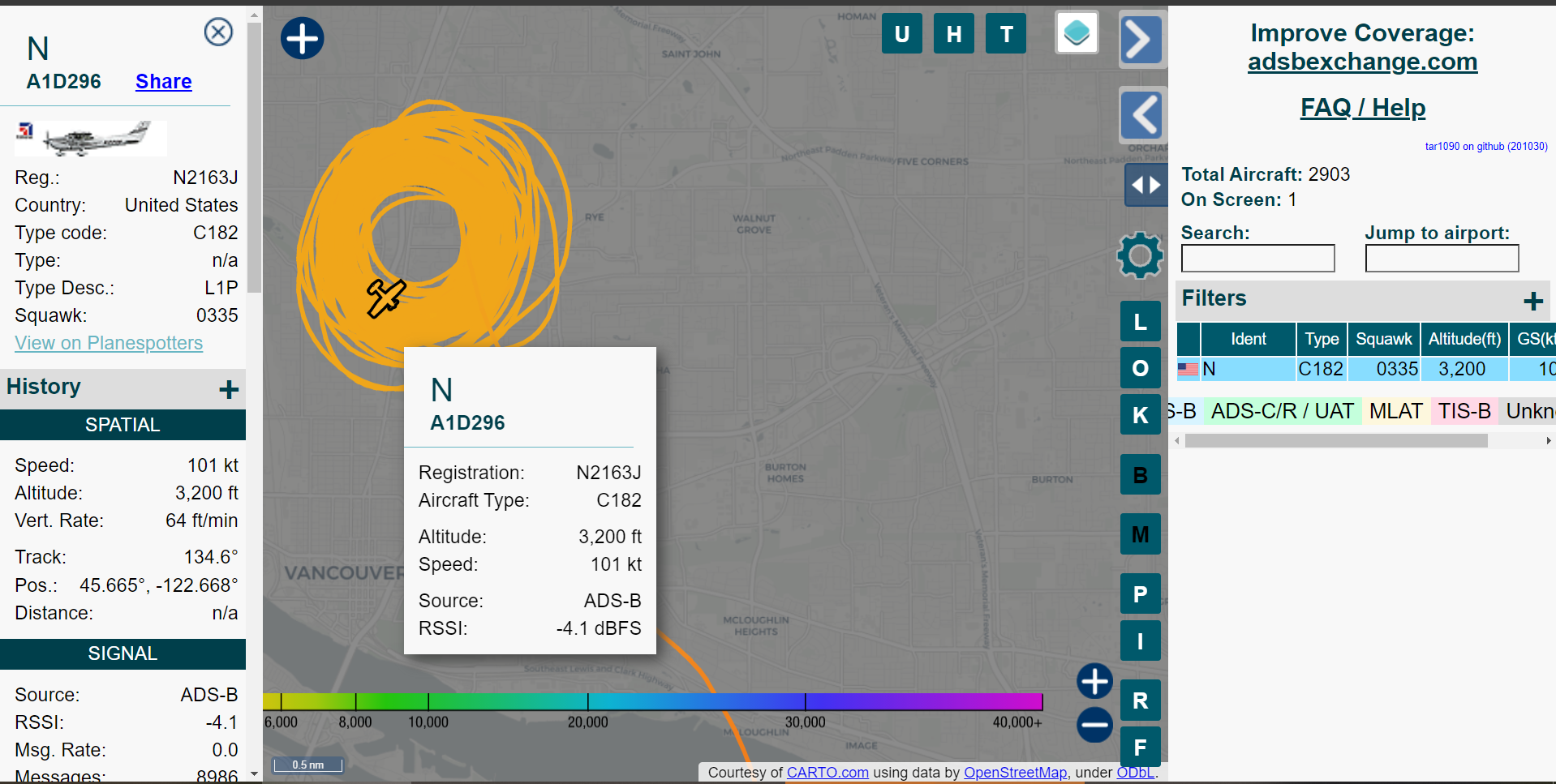Viewport: 1556px width, 784px height.
Task: Open View on Planespotters link
Action: [x=109, y=343]
